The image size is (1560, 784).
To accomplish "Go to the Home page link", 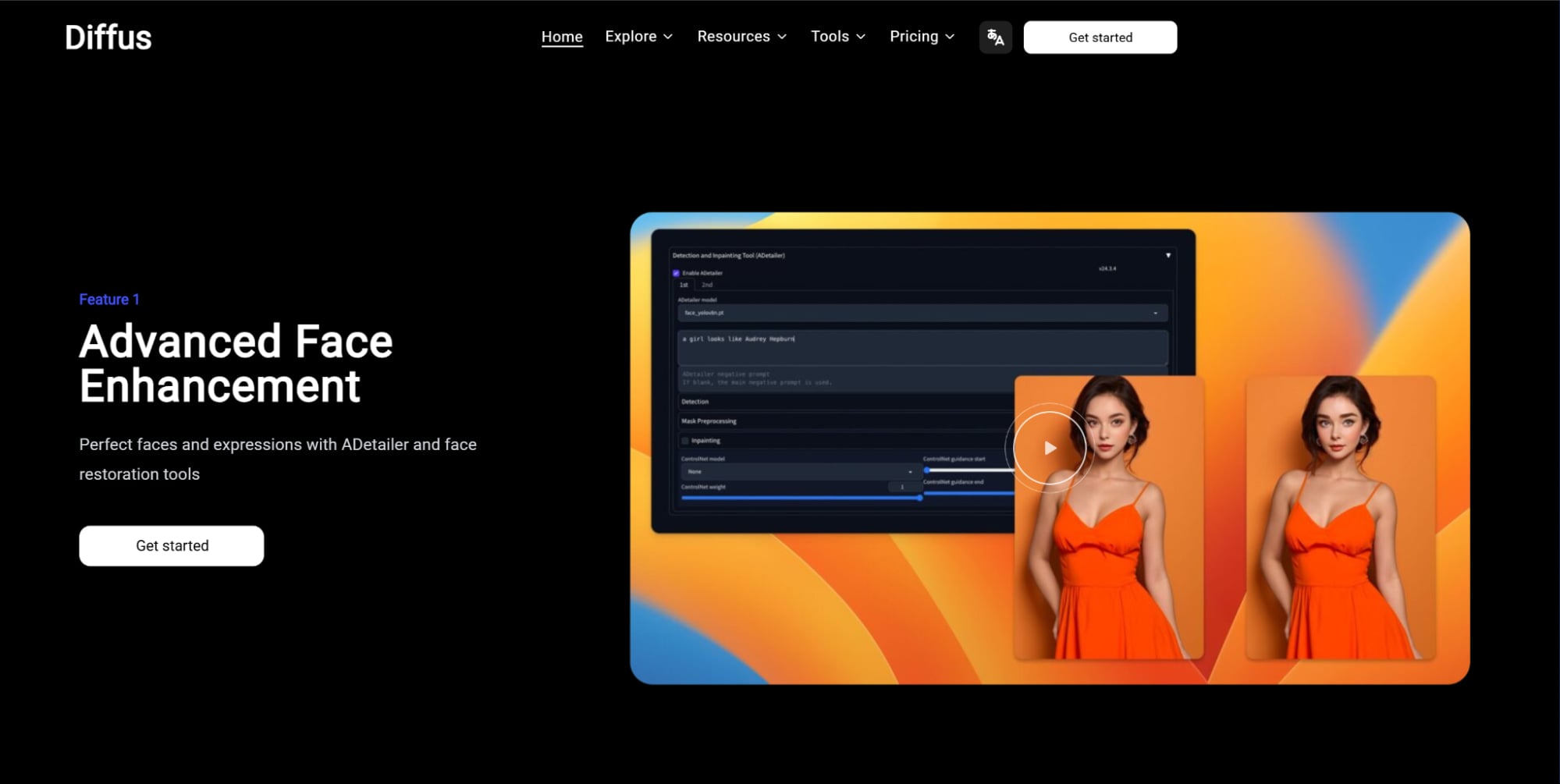I will [x=562, y=37].
